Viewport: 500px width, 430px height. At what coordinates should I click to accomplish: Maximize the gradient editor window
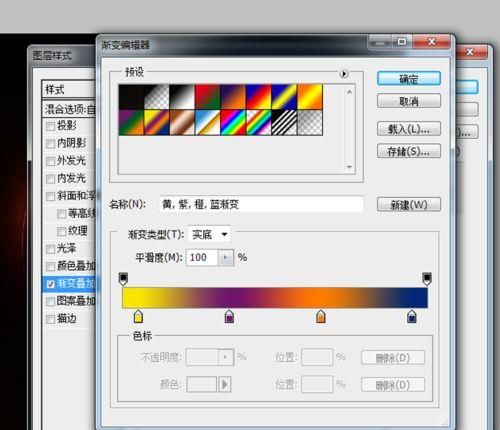tap(402, 42)
